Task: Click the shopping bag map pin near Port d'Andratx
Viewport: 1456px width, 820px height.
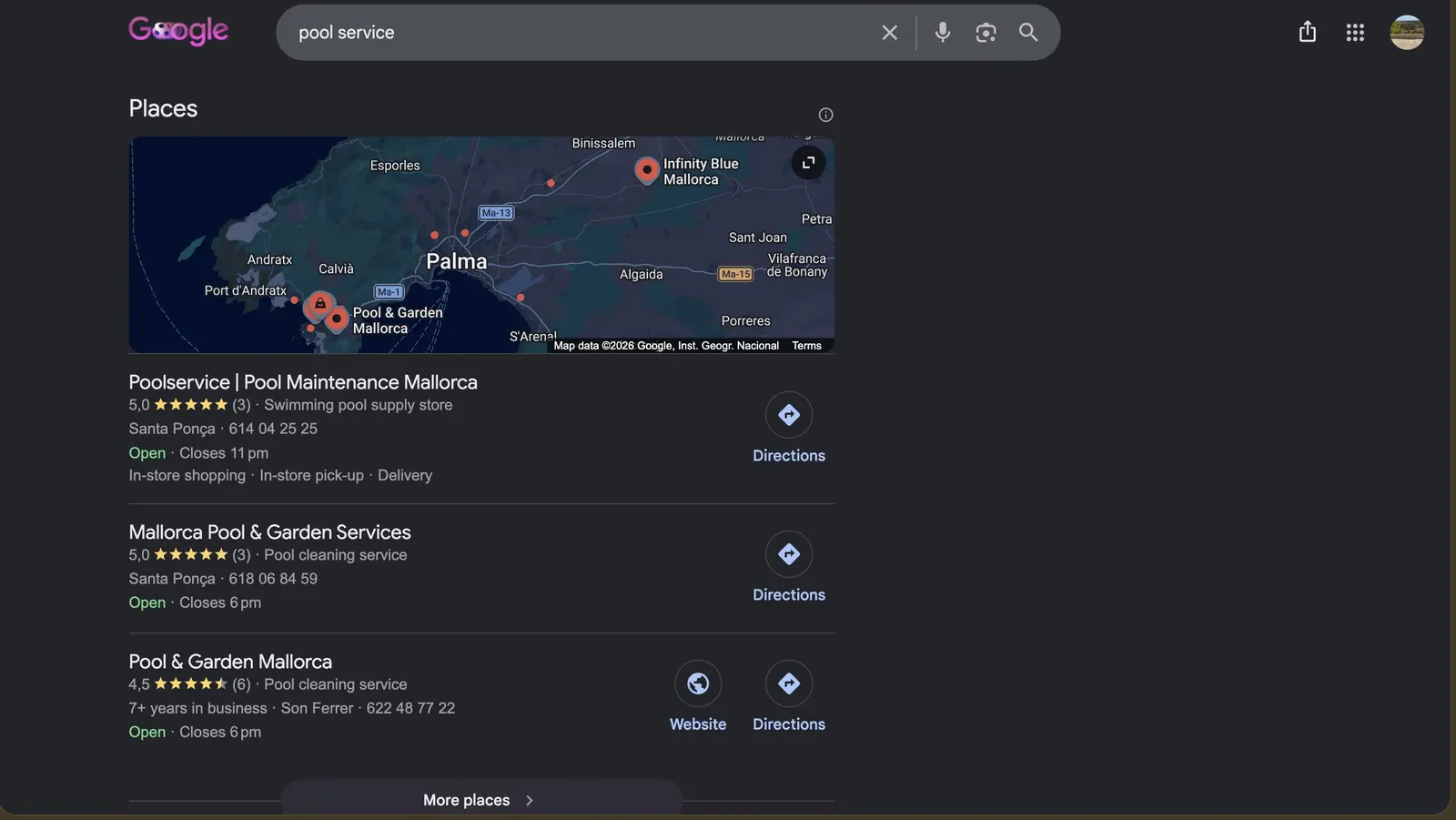Action: click(x=319, y=305)
